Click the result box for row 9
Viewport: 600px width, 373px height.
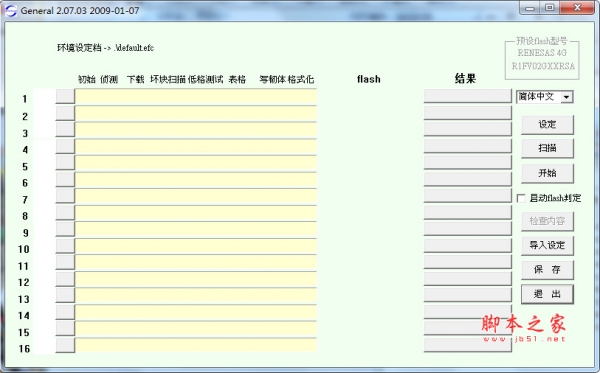pos(468,229)
